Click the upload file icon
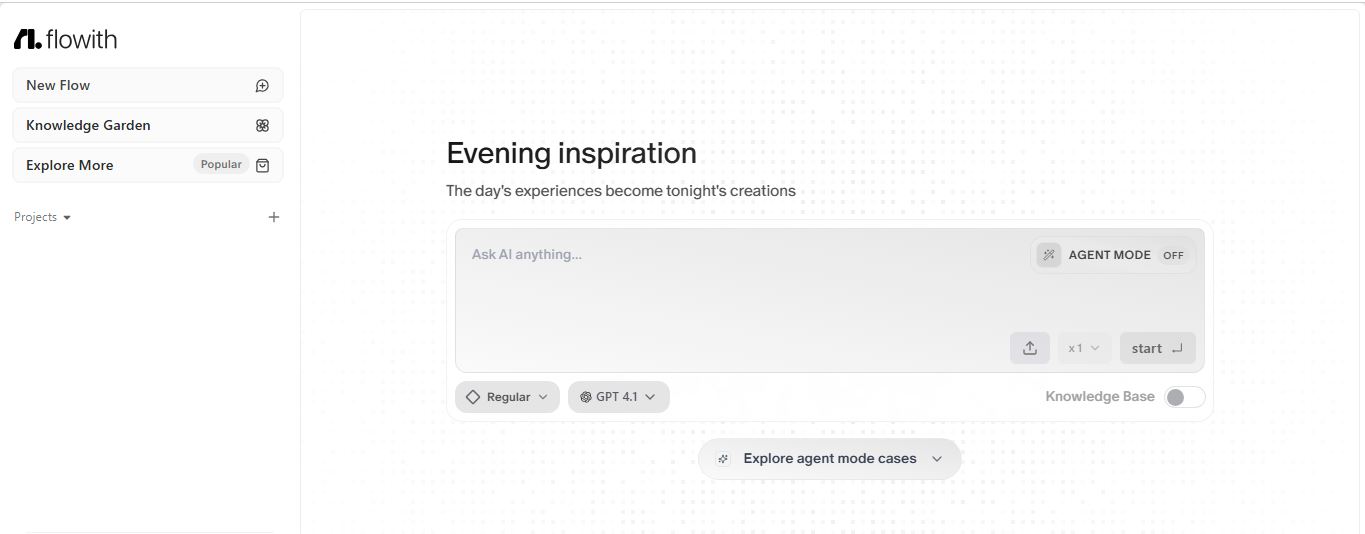 tap(1029, 348)
